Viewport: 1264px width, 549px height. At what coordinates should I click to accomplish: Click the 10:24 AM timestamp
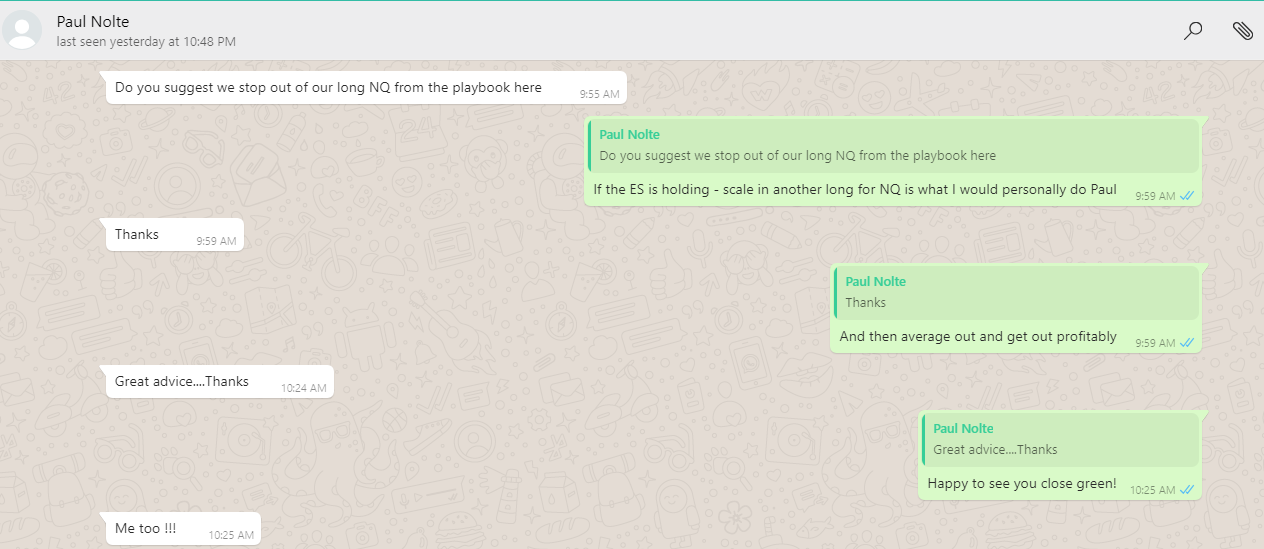303,387
